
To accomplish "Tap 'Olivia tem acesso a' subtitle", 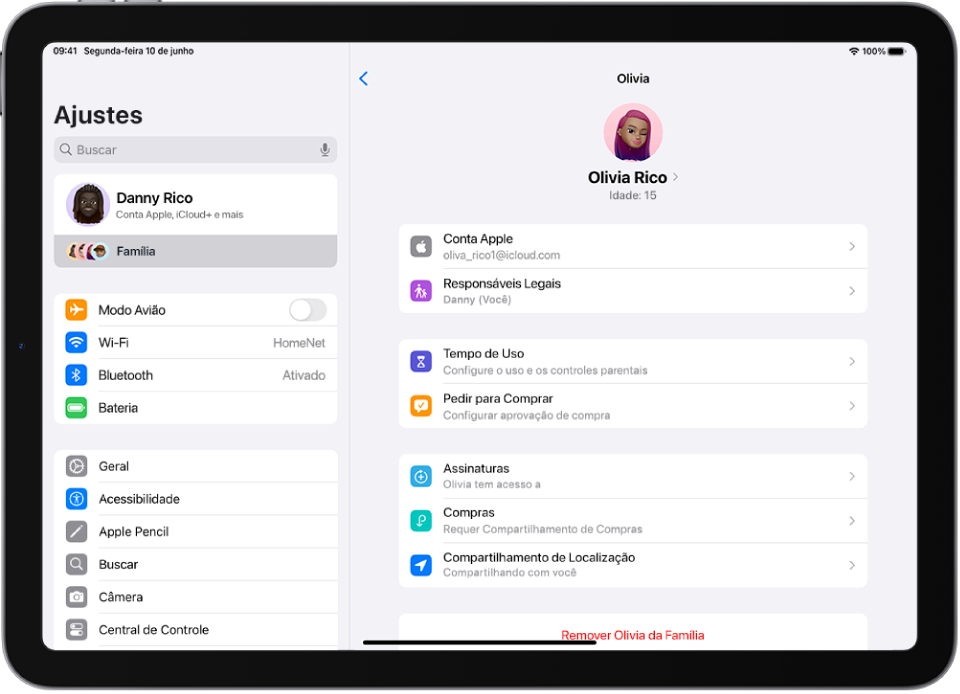I will coord(492,485).
